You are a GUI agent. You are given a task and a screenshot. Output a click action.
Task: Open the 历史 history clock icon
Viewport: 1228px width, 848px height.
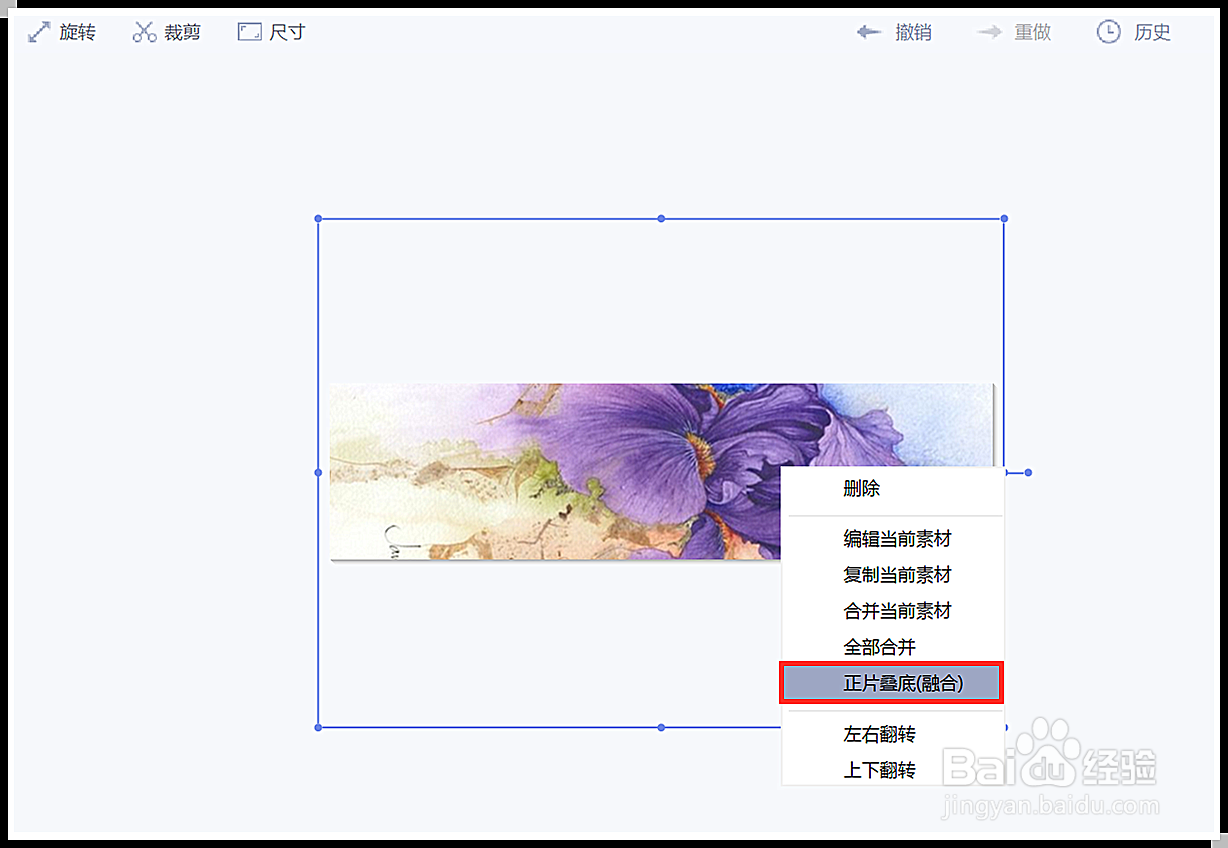click(x=1108, y=31)
